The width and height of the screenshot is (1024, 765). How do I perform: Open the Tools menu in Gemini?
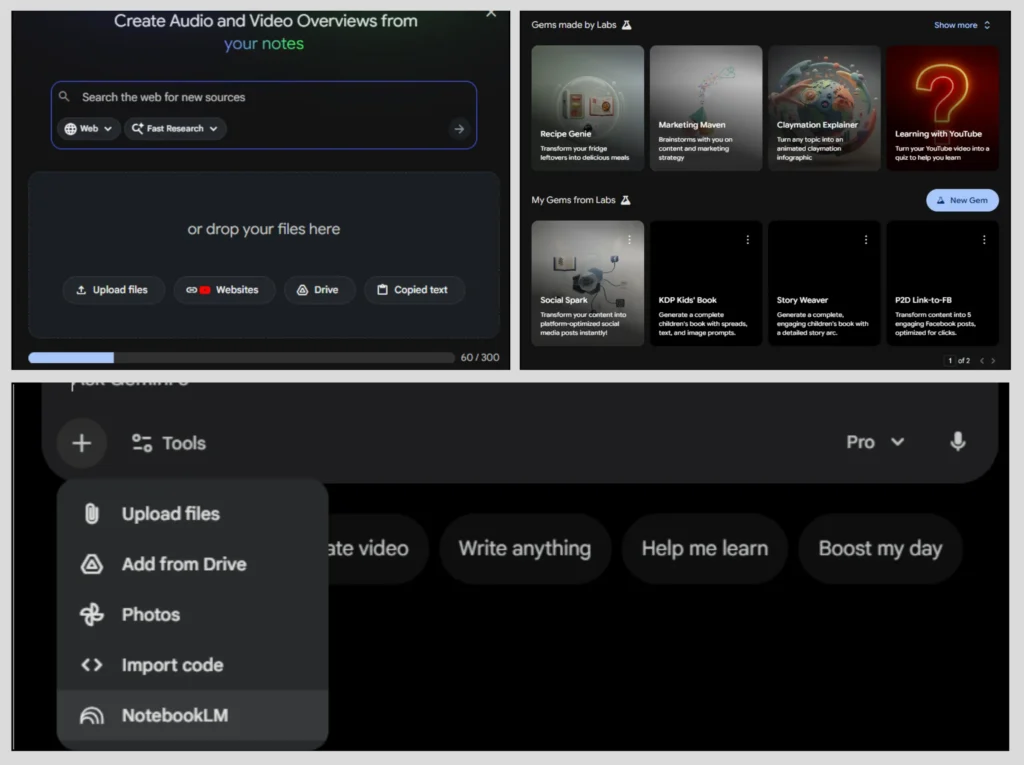[x=168, y=443]
